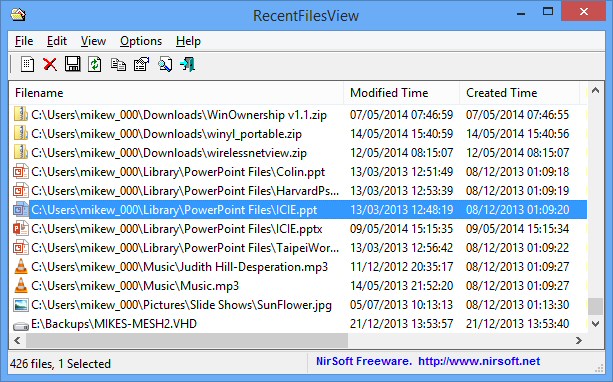Select the wirelessnetview.zip filename
Viewport: 613px width, 382px height.
coord(169,153)
